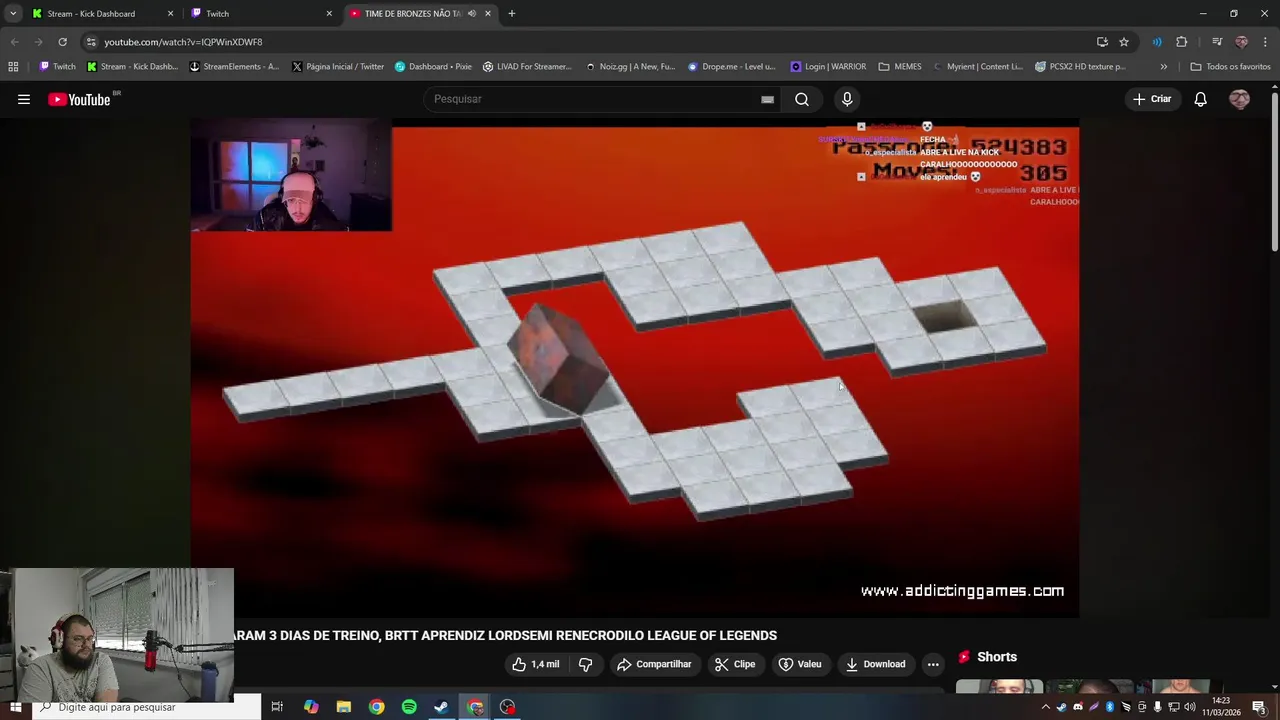The width and height of the screenshot is (1280, 720).
Task: Open the Login | WARRIOR bookmark
Action: click(x=828, y=67)
